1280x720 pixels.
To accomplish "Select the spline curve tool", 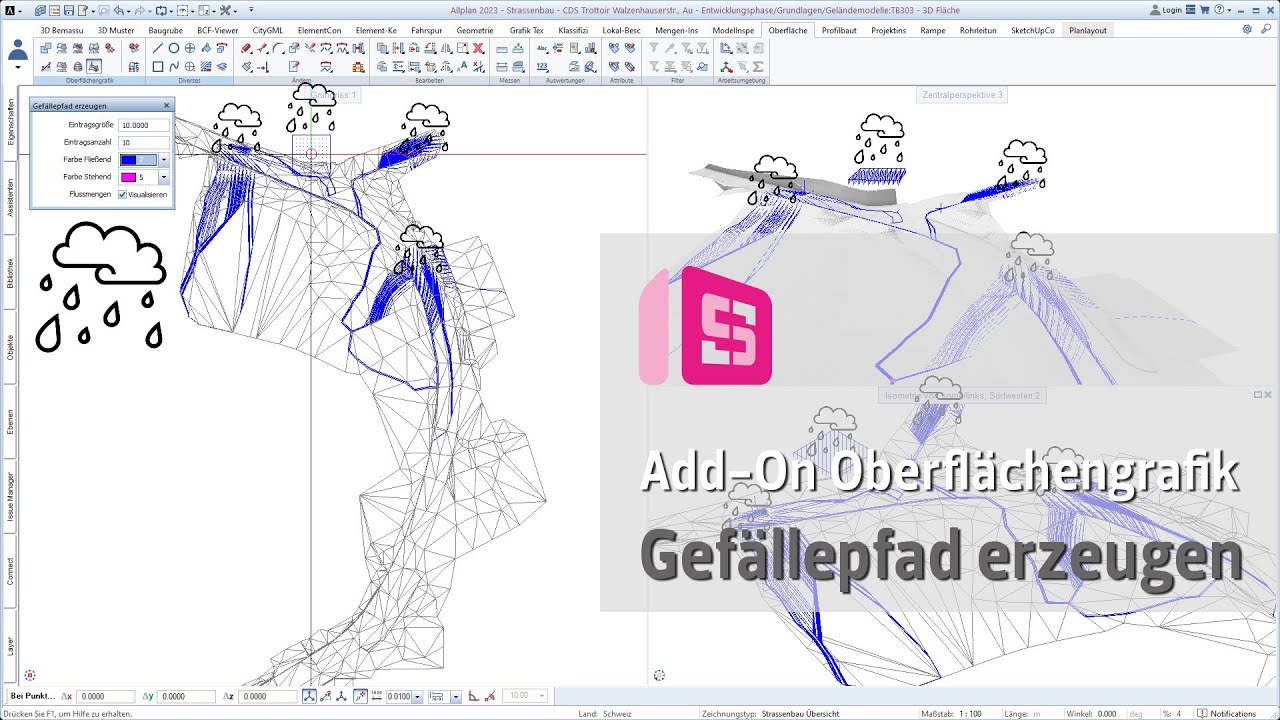I will click(173, 66).
